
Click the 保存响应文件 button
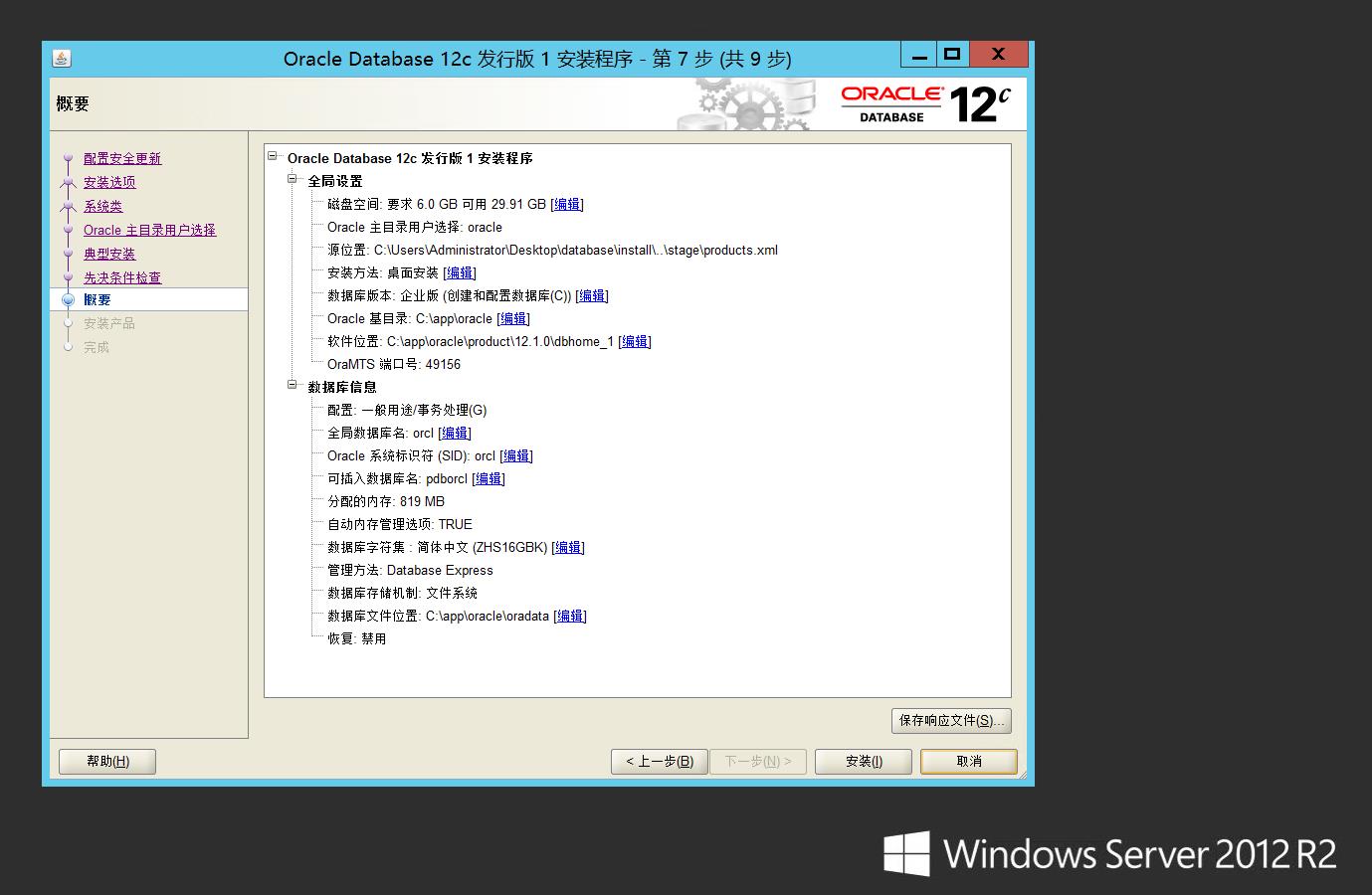(x=951, y=720)
